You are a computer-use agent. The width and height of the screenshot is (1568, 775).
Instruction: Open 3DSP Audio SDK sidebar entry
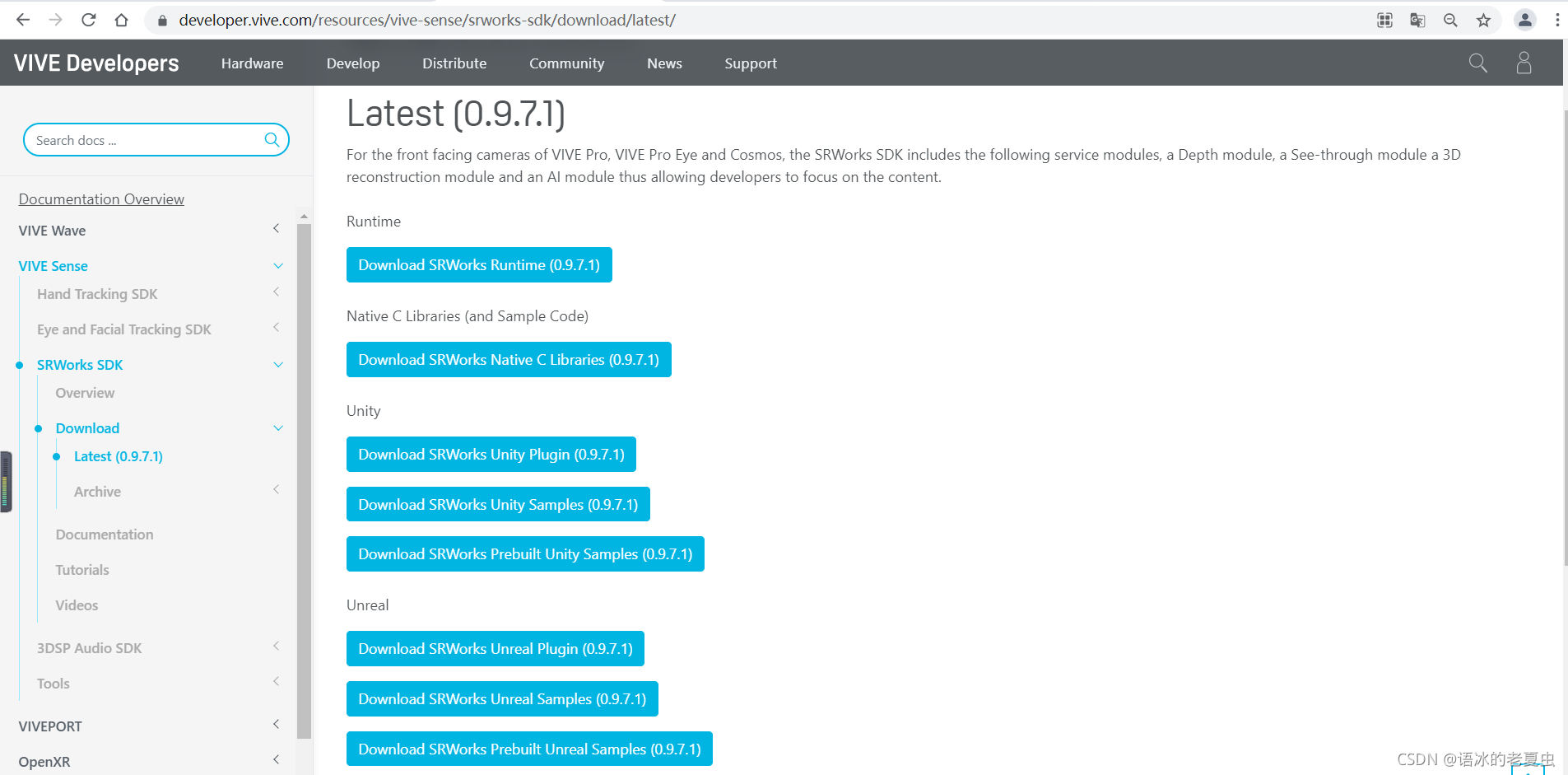89,648
